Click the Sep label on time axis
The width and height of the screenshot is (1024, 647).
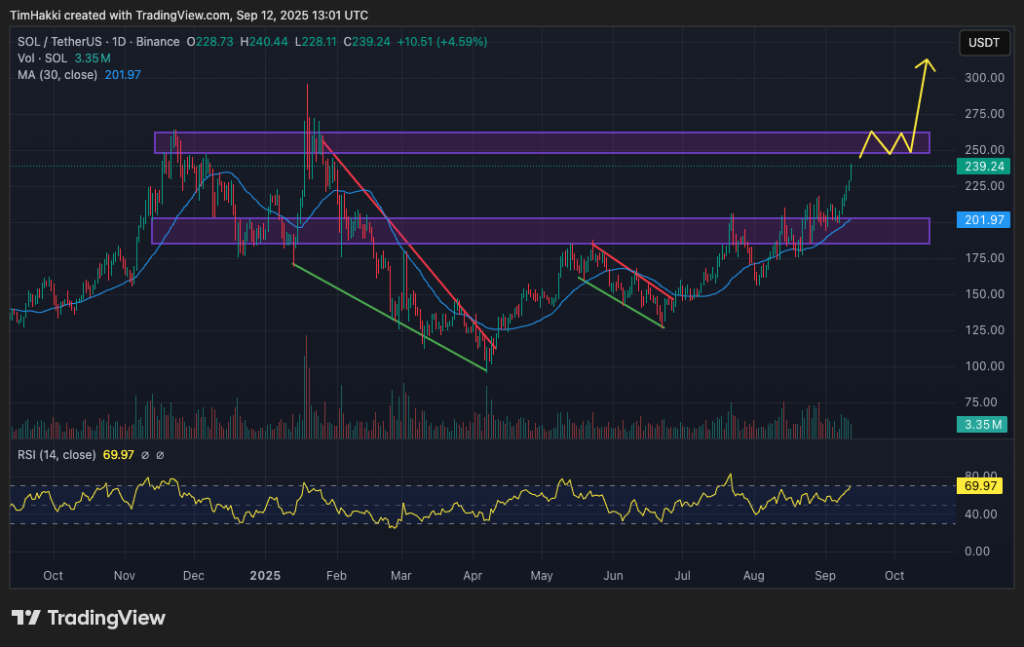[825, 576]
